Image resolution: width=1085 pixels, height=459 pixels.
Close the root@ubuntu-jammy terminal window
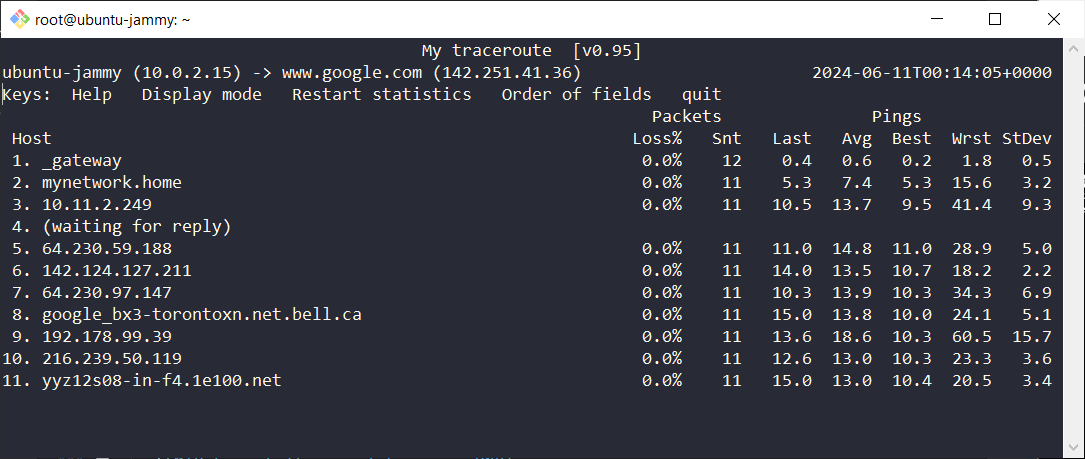[x=1052, y=19]
